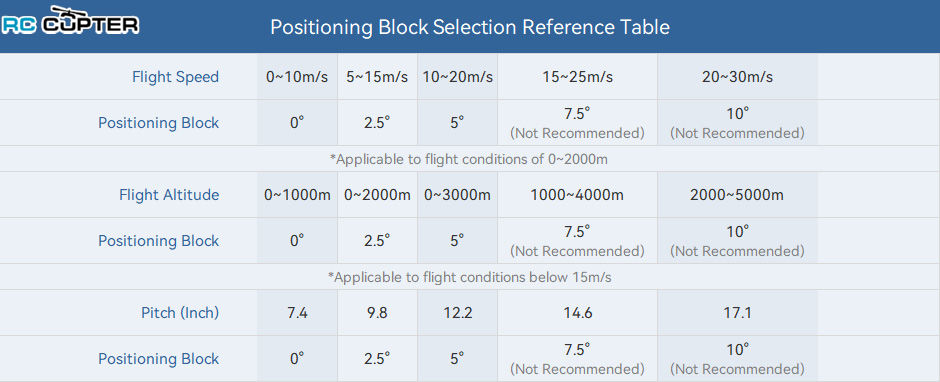Viewport: 940px width, 382px height.
Task: Select the 17.1 pitch value
Action: tap(737, 313)
